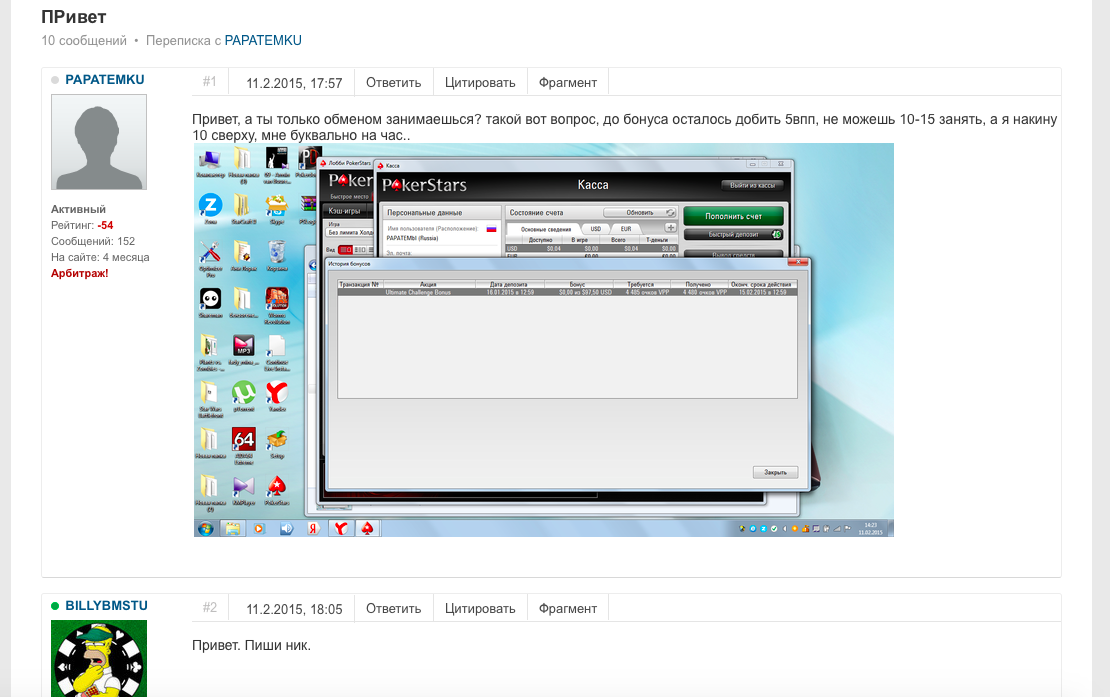Screen dimensions: 1110x697
Task: Click the green online status dot beside BILLYBMSTU
Action: click(x=55, y=606)
